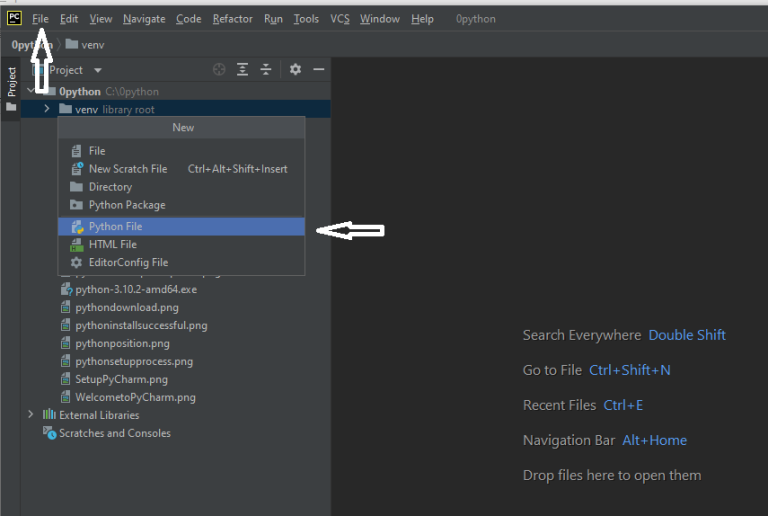Choose Directory in the New menu
The height and width of the screenshot is (516, 768).
(181, 187)
